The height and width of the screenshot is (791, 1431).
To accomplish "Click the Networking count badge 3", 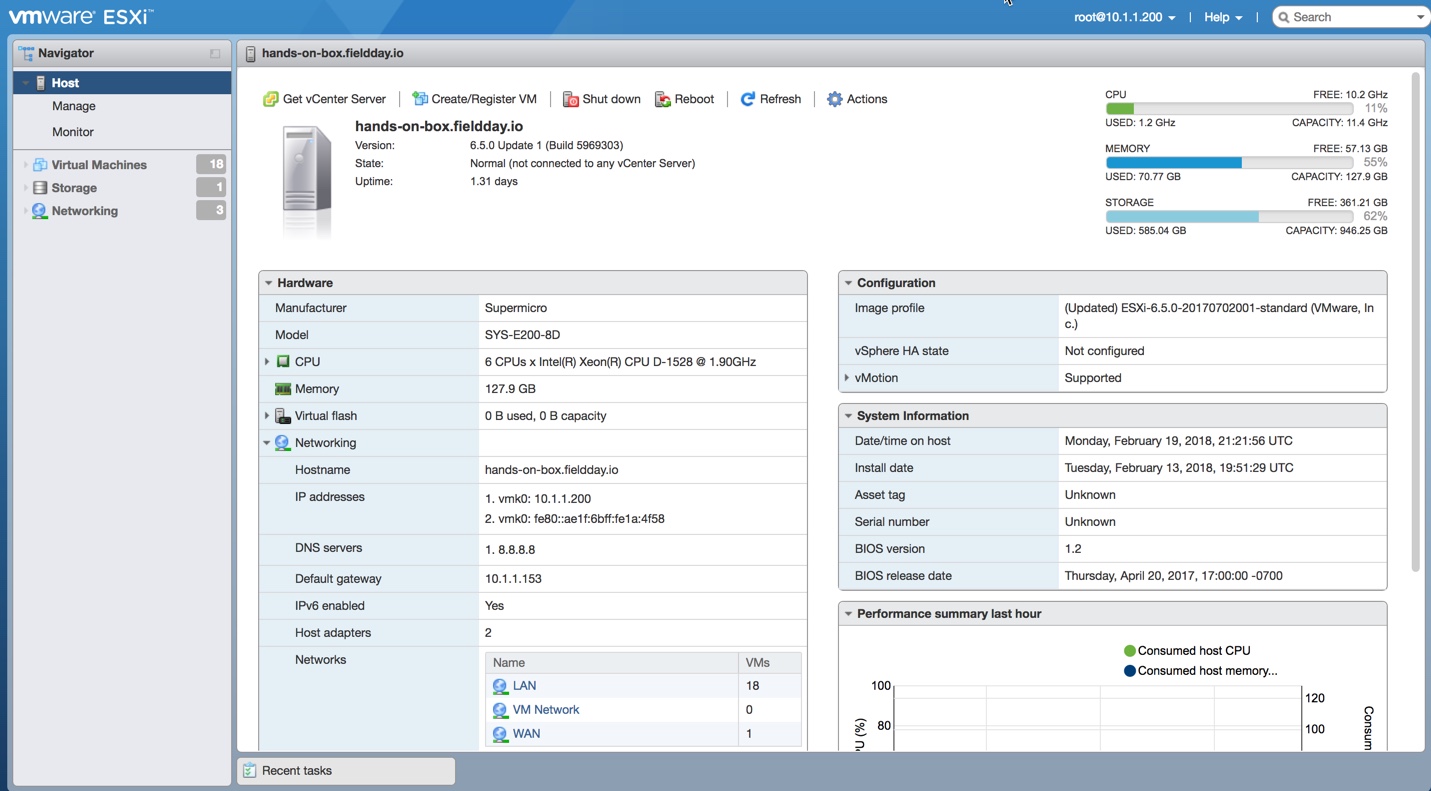I will point(211,210).
